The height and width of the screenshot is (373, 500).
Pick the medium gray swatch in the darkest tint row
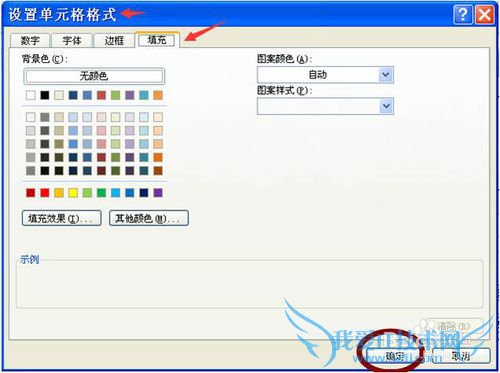tap(31, 171)
